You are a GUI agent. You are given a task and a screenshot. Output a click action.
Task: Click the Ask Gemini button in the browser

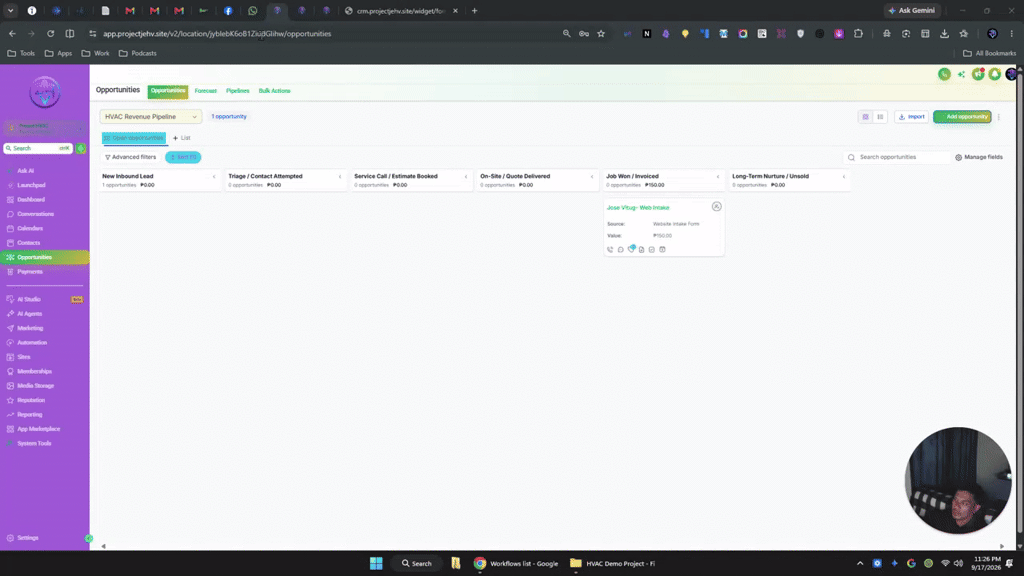point(912,10)
